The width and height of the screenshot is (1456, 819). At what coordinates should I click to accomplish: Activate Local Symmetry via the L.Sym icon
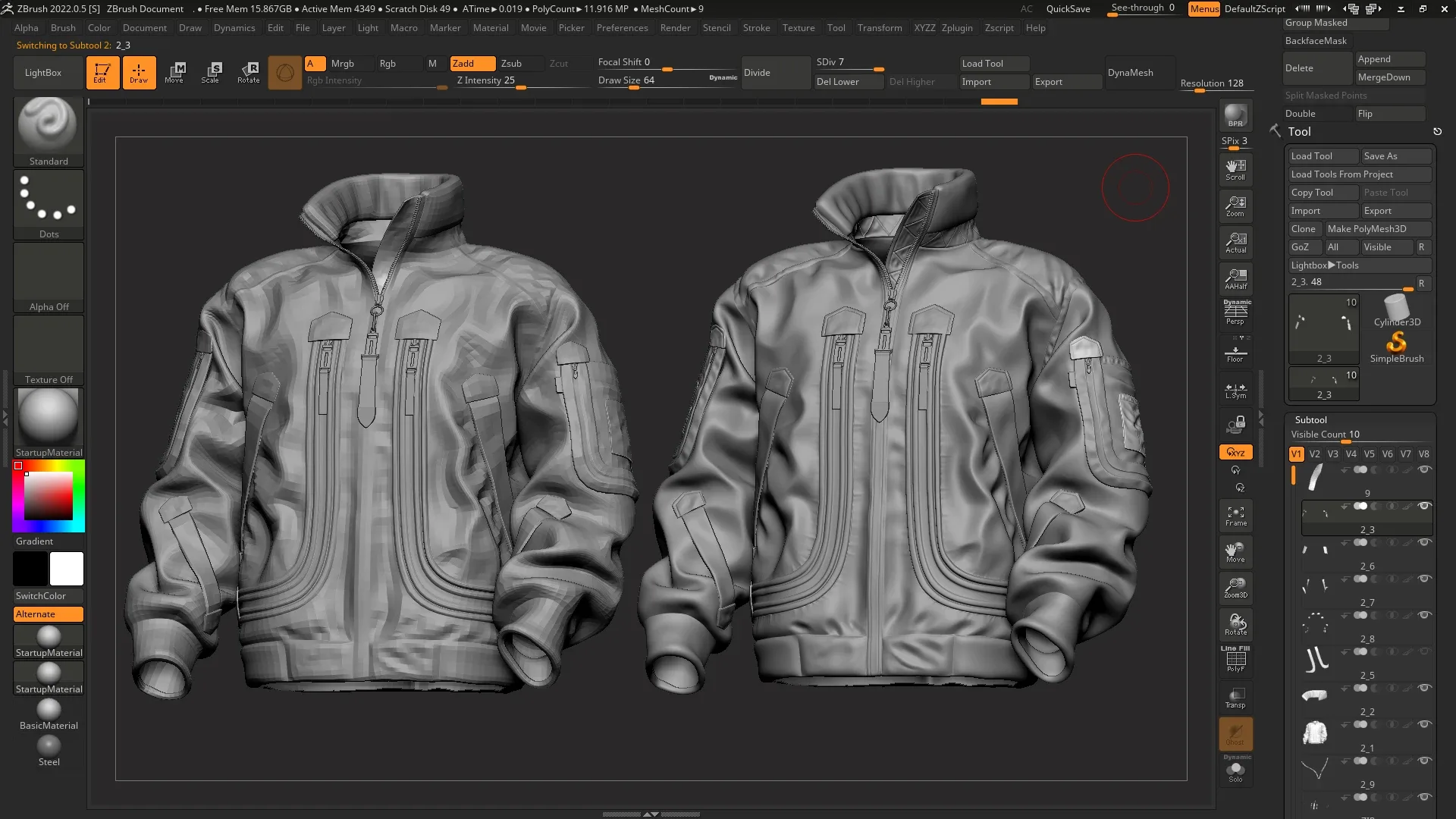click(1235, 389)
